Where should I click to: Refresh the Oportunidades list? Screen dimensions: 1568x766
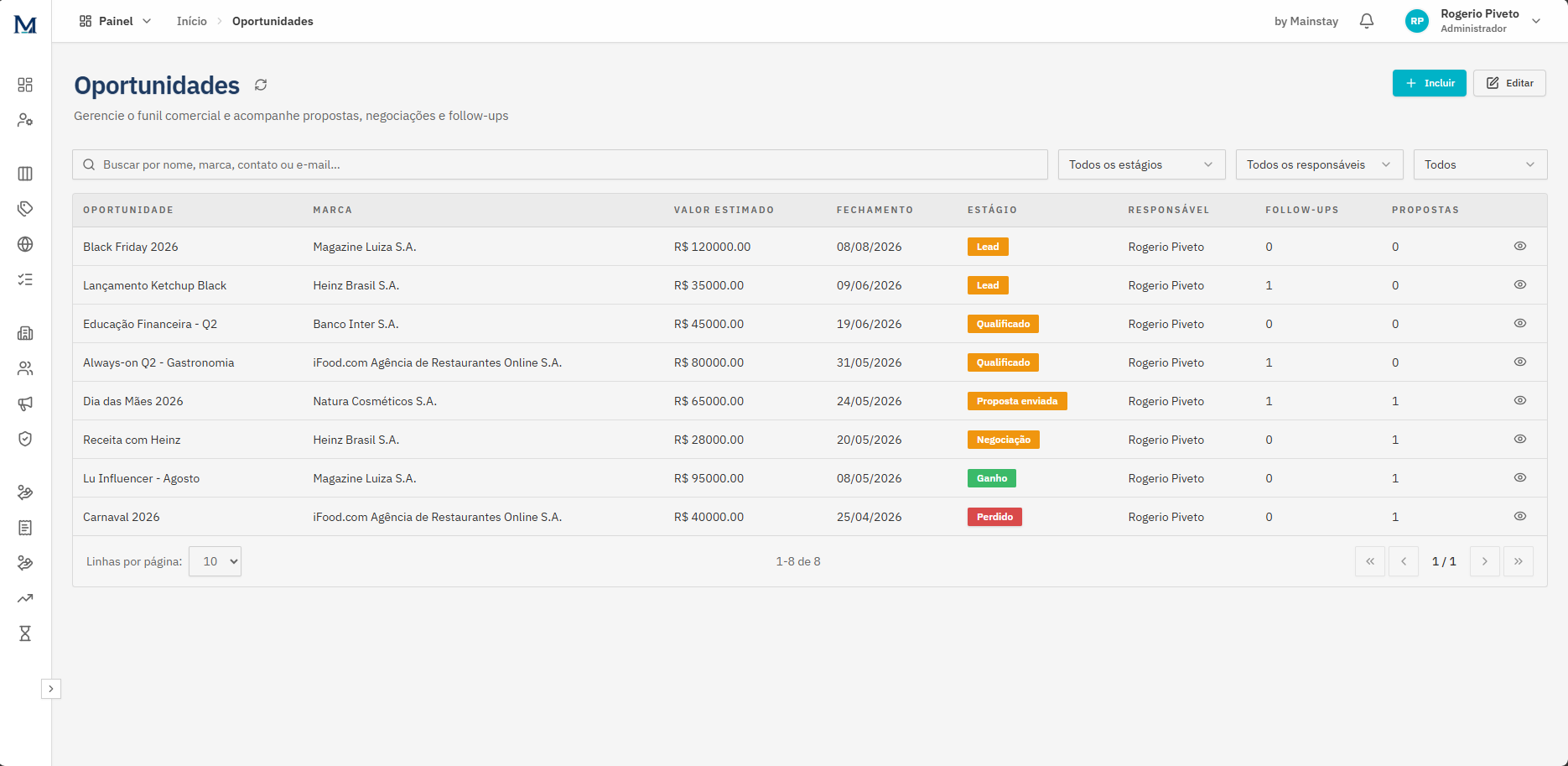click(x=261, y=85)
